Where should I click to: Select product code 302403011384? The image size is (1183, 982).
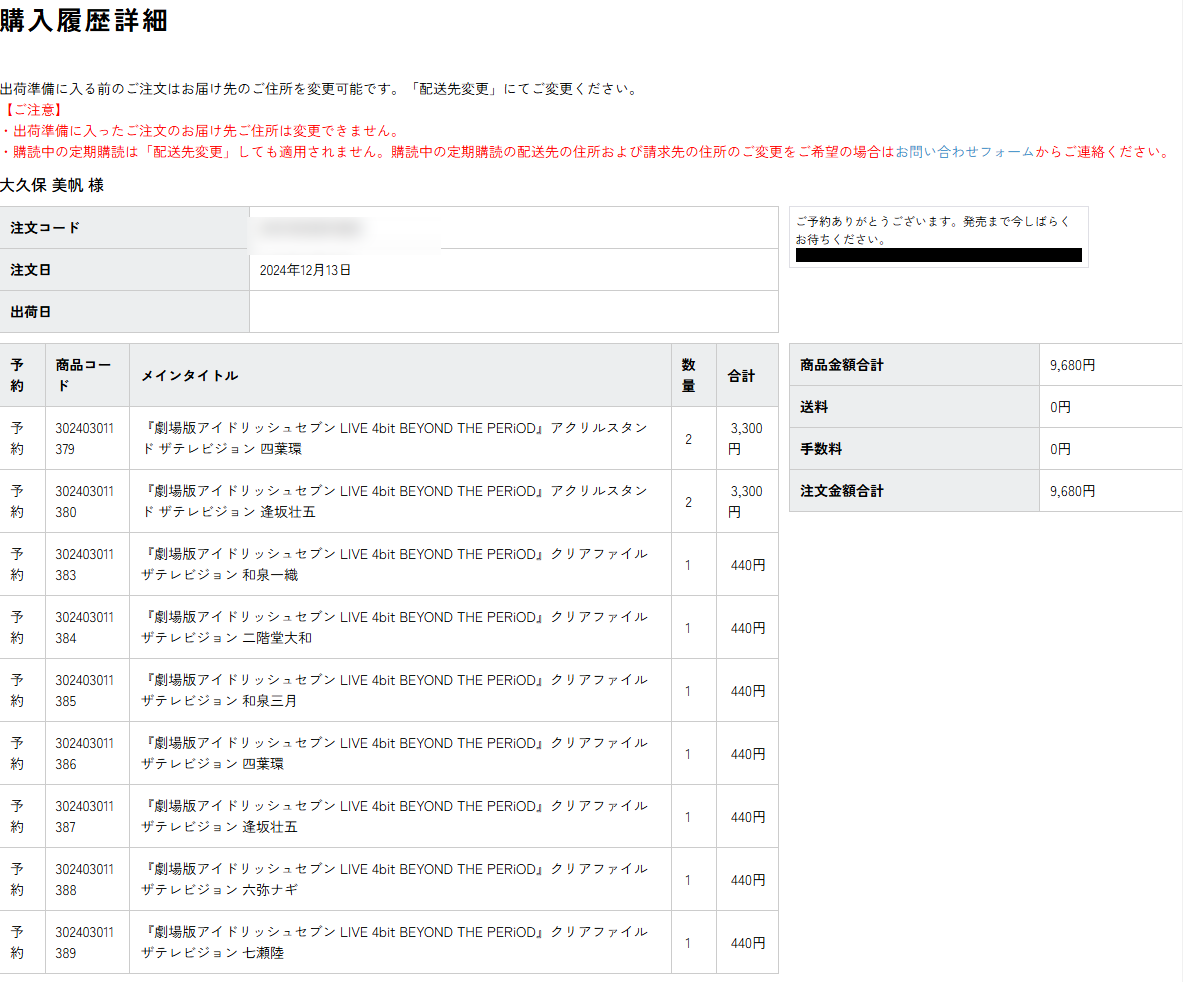[x=84, y=628]
